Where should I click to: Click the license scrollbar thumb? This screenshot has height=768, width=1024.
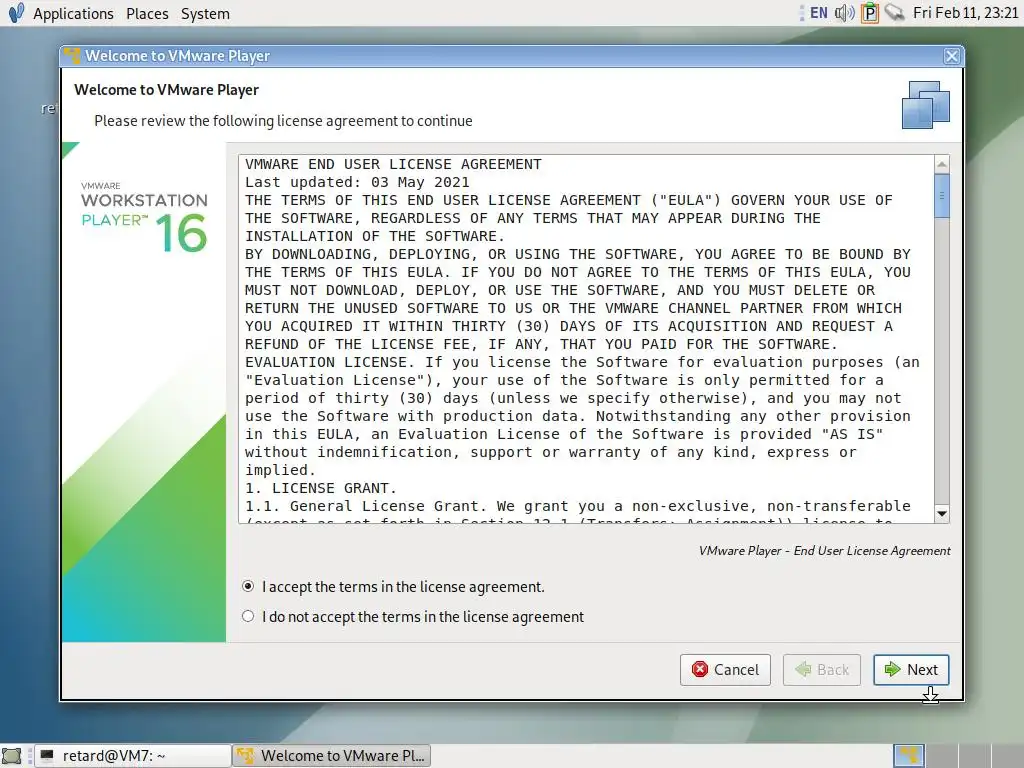point(942,195)
